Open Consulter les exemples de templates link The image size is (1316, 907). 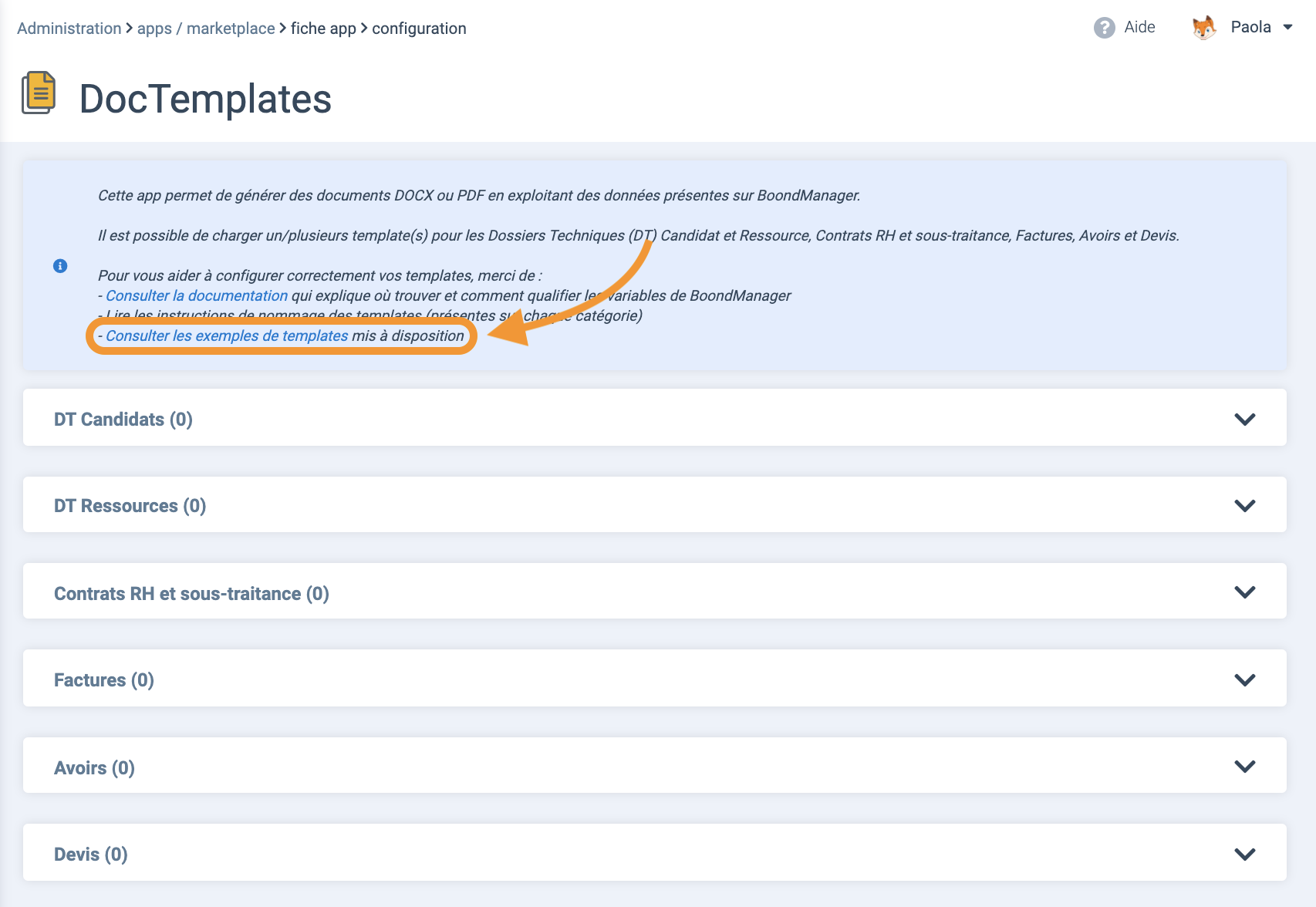227,335
